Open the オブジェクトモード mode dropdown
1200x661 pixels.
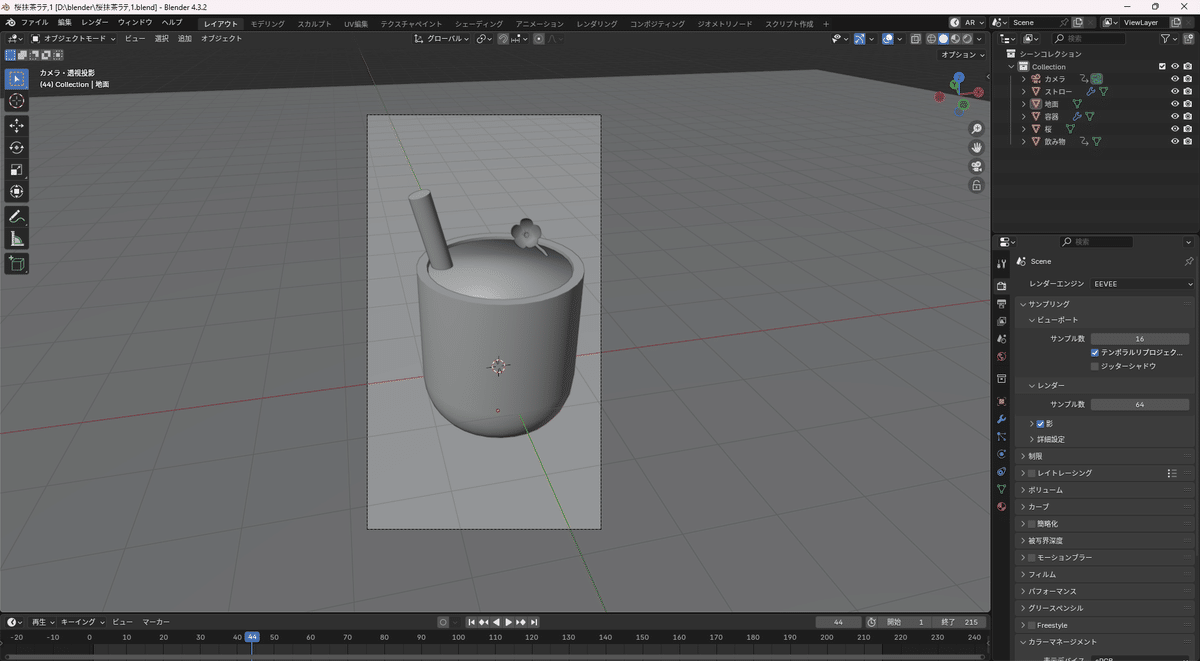click(74, 39)
